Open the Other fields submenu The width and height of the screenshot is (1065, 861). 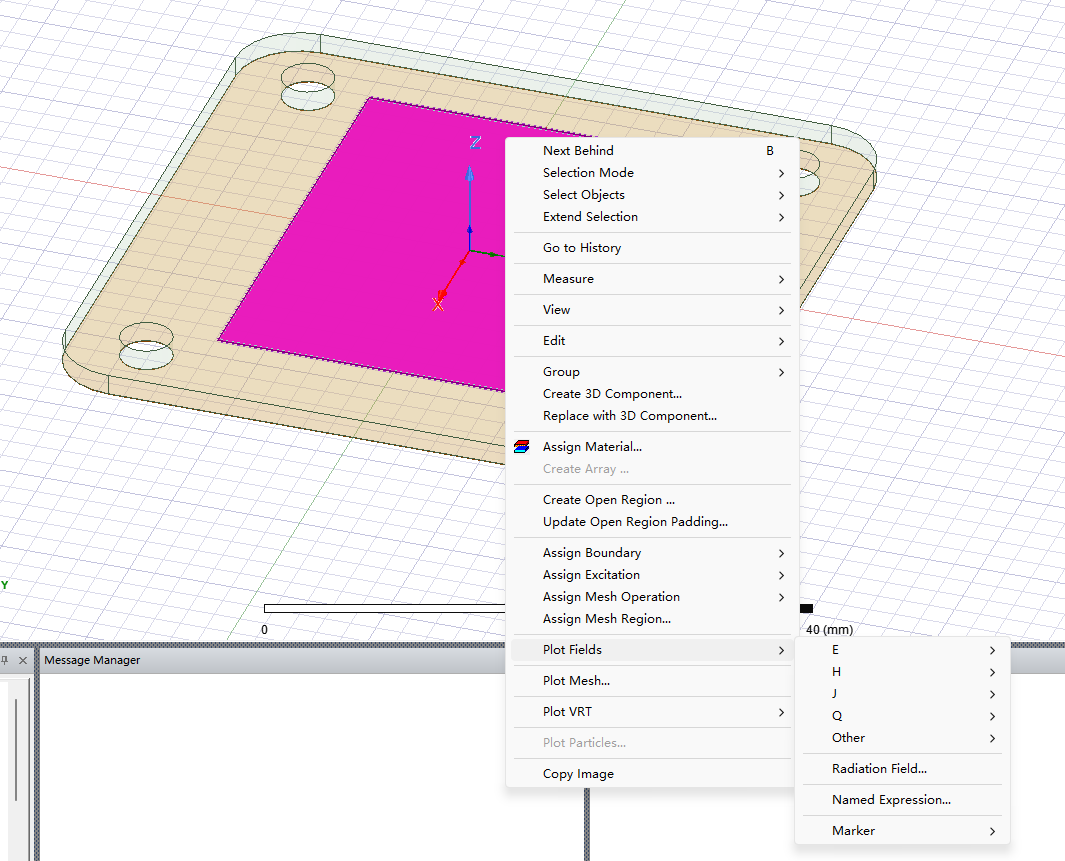[848, 738]
